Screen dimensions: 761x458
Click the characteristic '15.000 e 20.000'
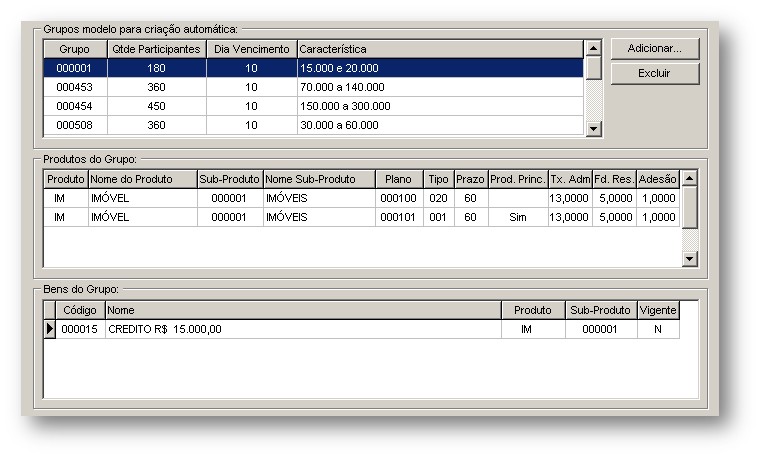pyautogui.click(x=339, y=68)
